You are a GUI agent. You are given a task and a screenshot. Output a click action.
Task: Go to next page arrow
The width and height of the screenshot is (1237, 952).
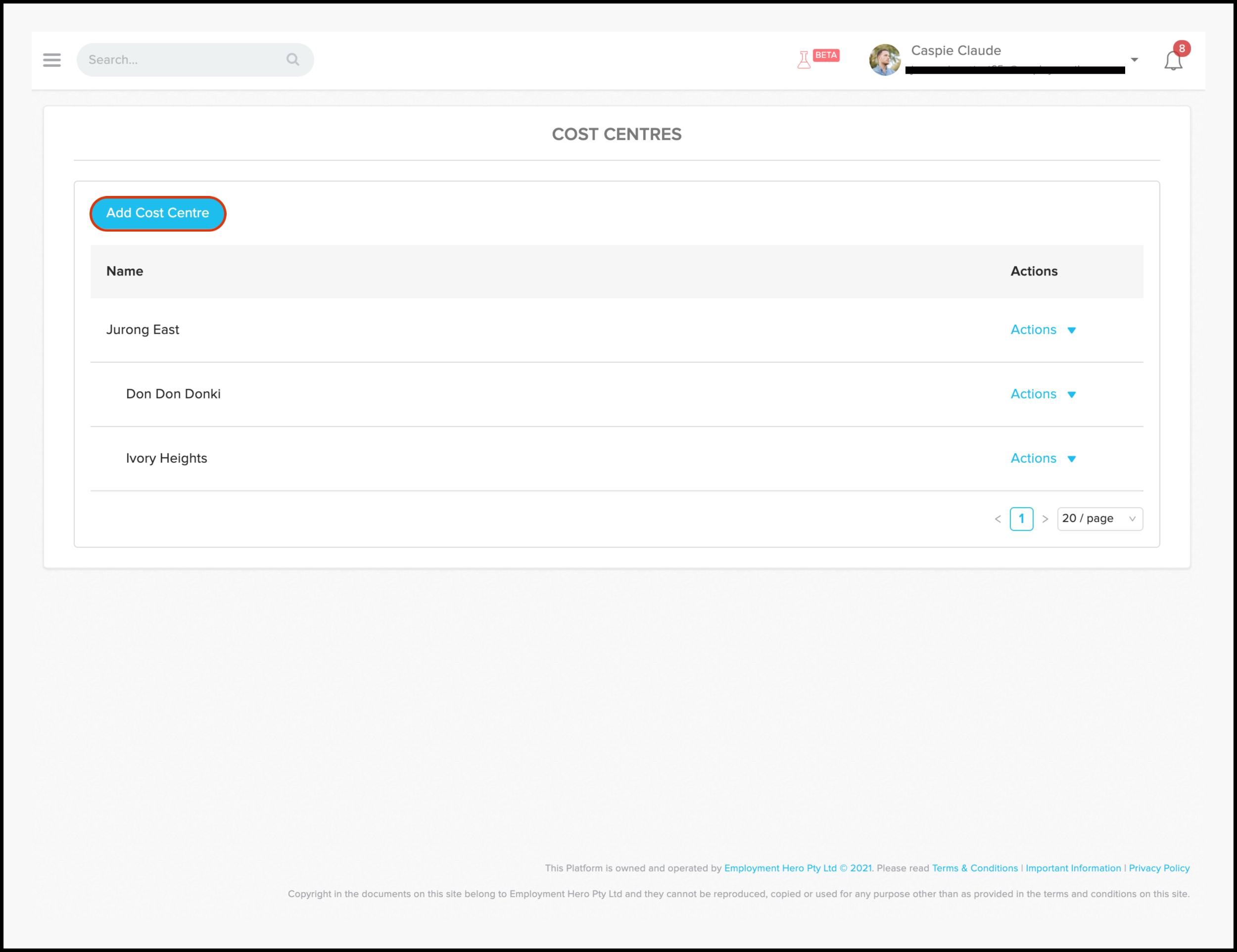coord(1045,519)
